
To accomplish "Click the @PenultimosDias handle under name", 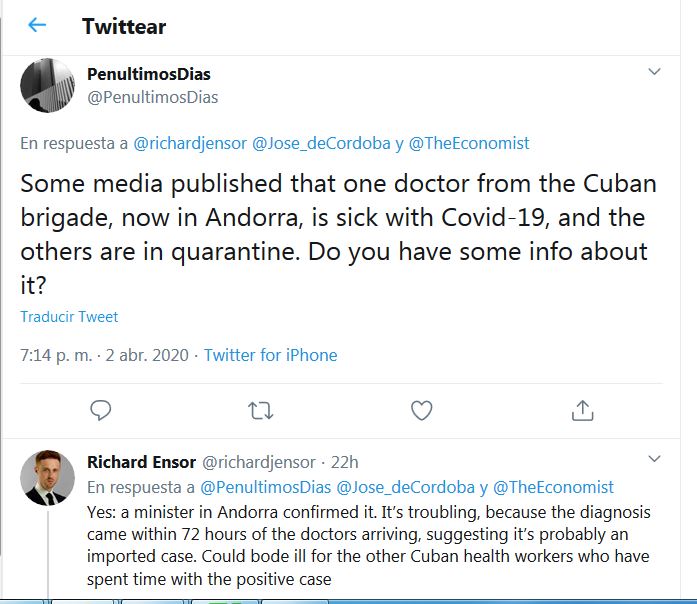I will pyautogui.click(x=152, y=97).
